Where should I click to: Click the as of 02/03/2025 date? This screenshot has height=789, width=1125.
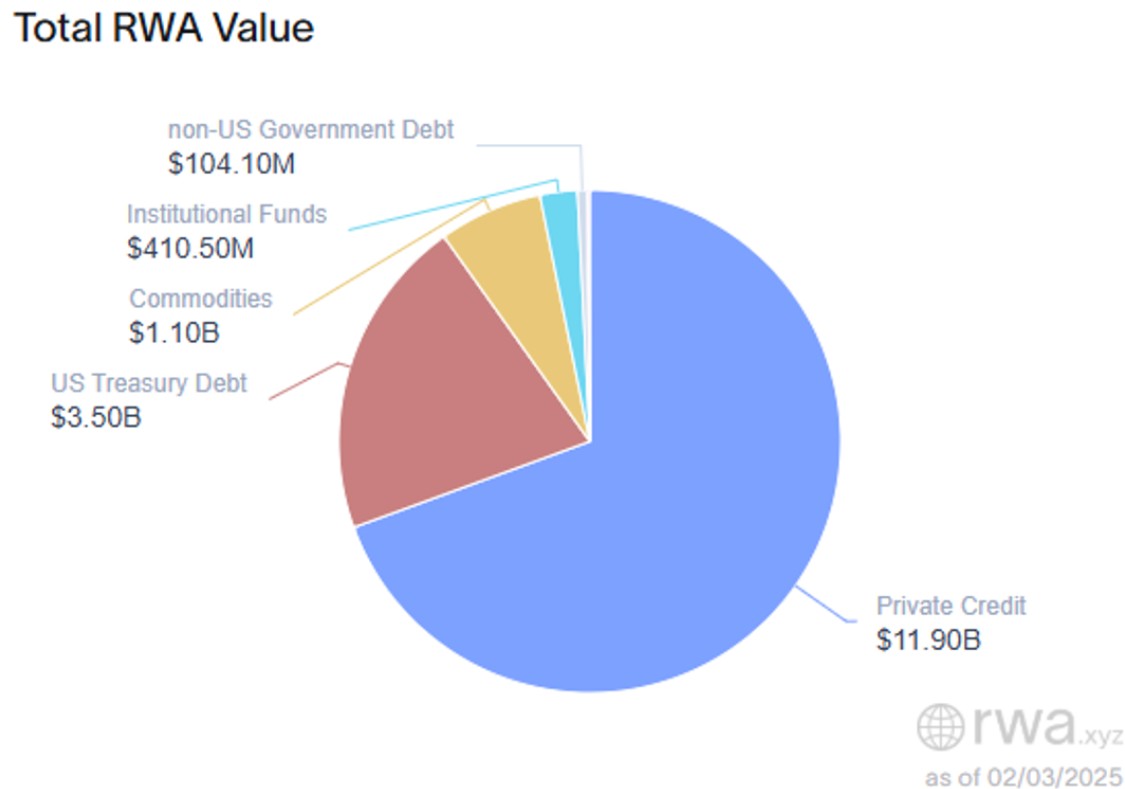coord(1023,776)
